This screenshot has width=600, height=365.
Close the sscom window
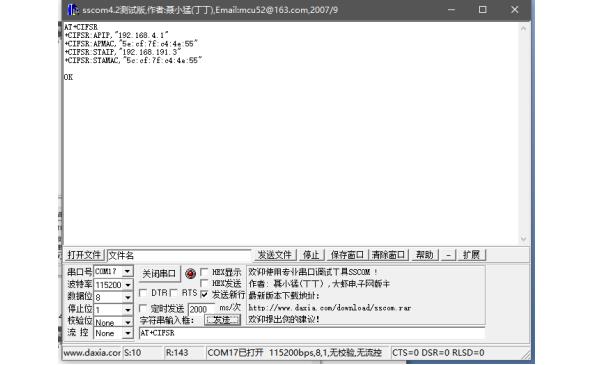(x=515, y=10)
